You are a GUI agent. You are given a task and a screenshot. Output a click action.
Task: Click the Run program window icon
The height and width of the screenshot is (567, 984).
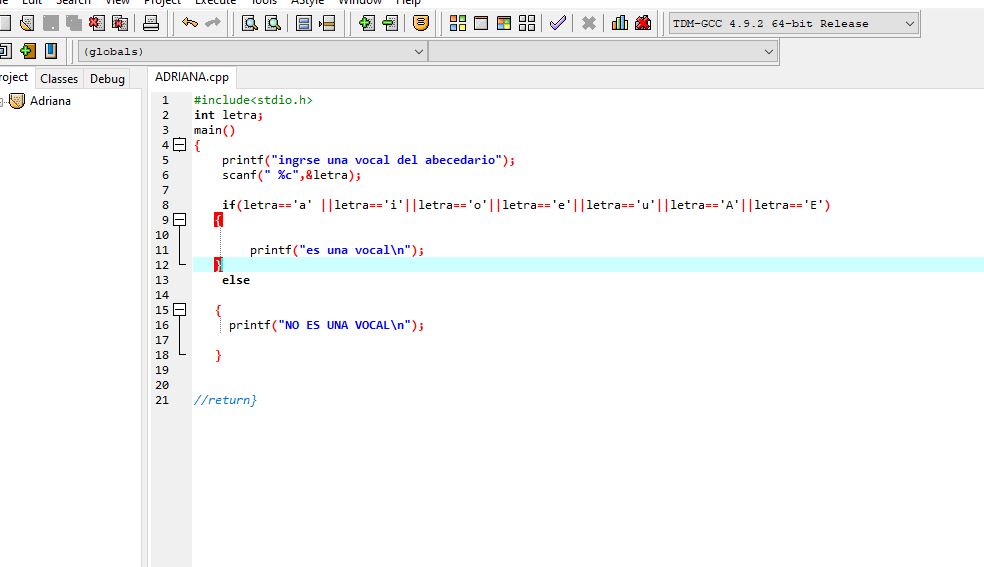481,23
